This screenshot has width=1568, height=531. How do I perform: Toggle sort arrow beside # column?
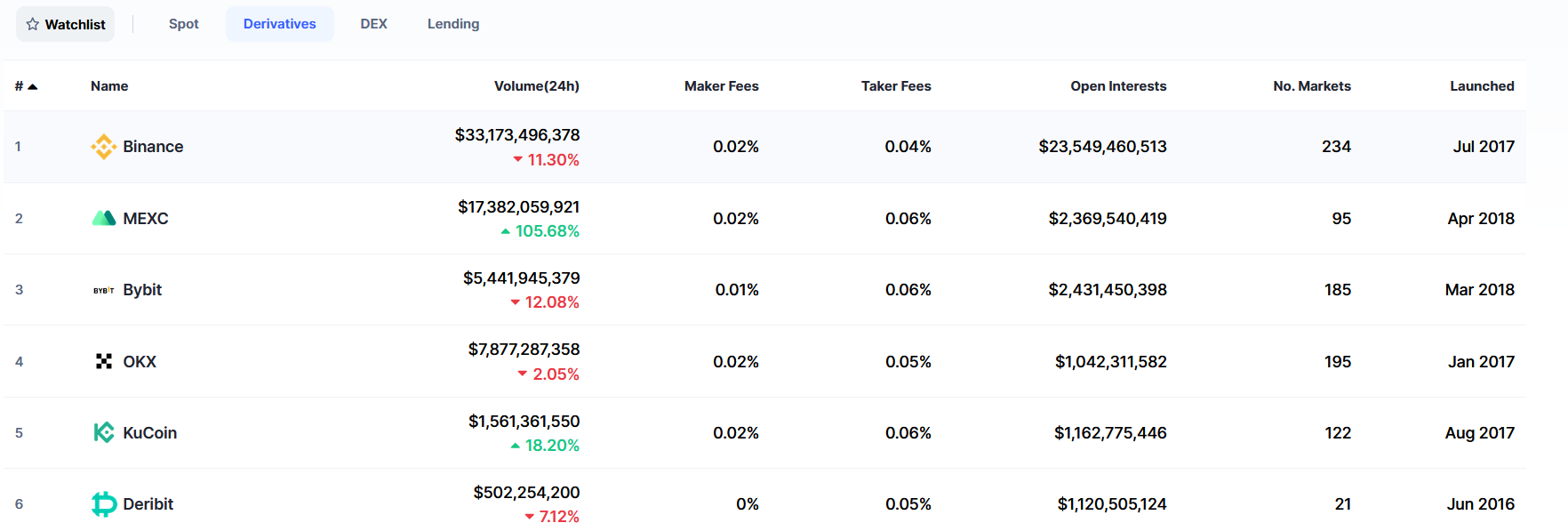33,86
